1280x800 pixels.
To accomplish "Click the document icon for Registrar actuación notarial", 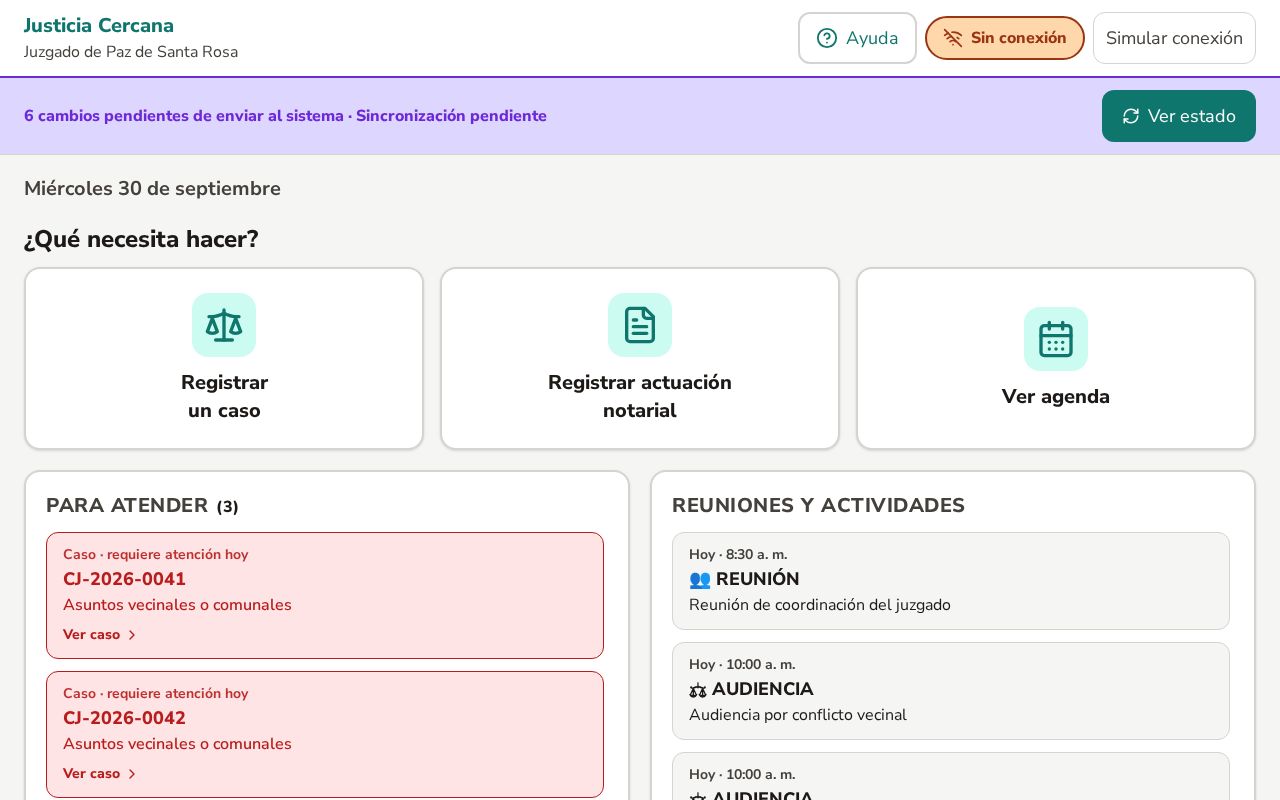I will tap(640, 325).
